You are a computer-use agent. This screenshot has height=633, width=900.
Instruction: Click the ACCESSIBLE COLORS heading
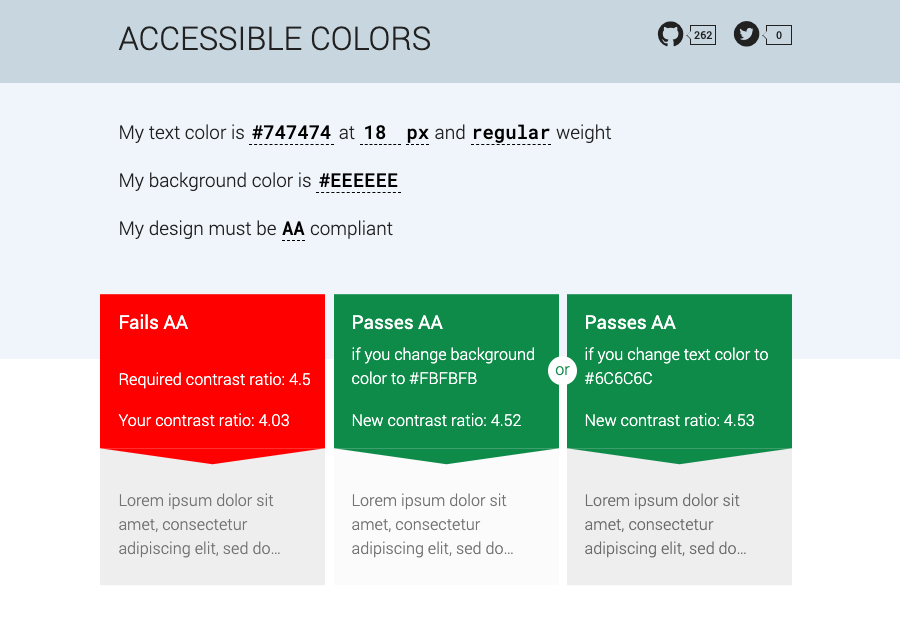[x=275, y=39]
